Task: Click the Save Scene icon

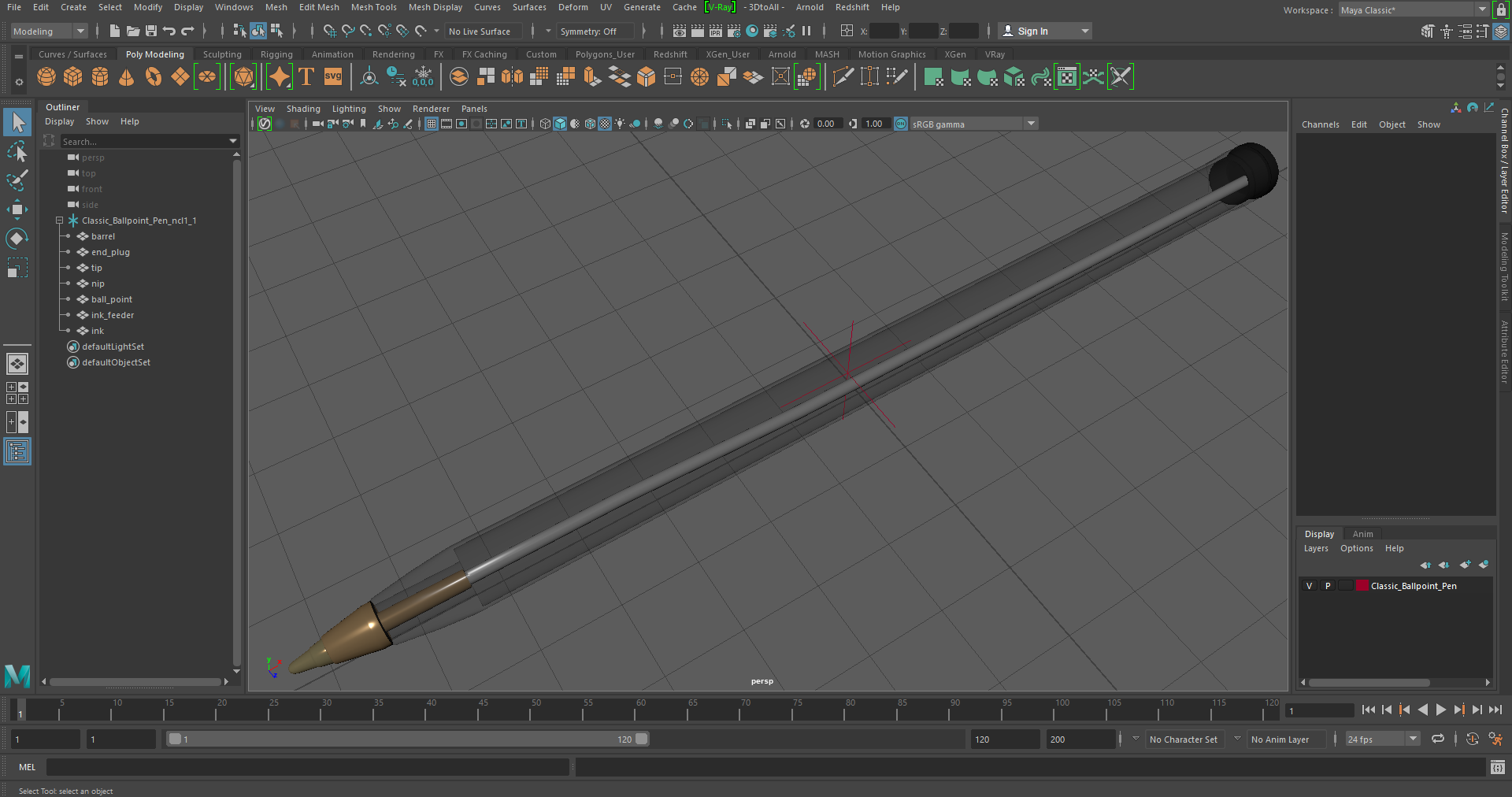Action: [151, 31]
